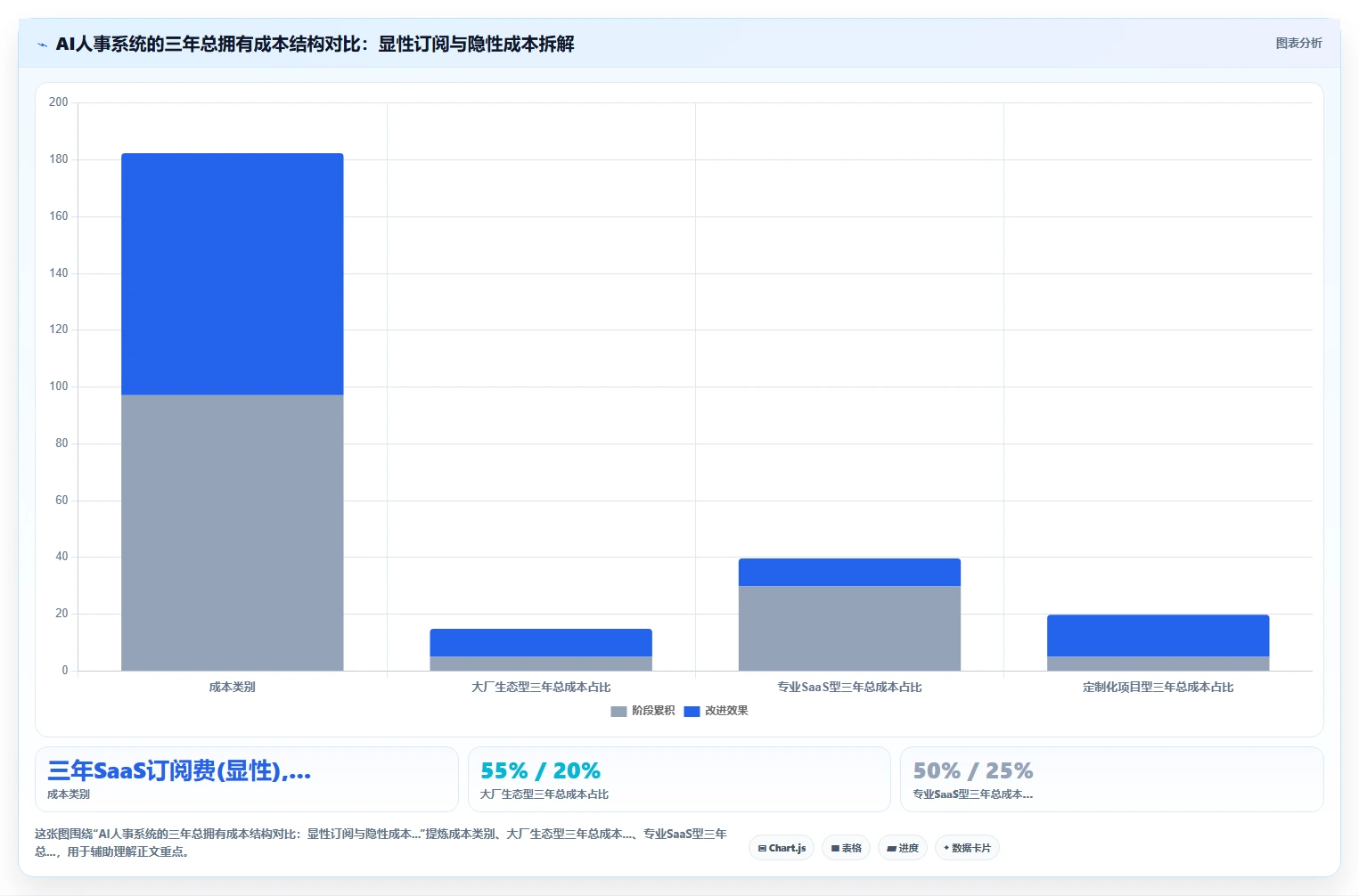Click the 200 y-axis tick label
The image size is (1359, 896).
[x=59, y=102]
